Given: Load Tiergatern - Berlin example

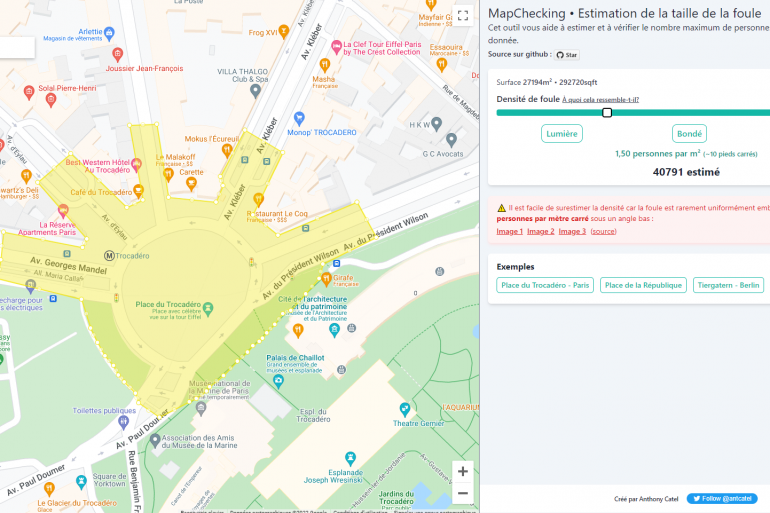Looking at the screenshot, I should click(728, 286).
